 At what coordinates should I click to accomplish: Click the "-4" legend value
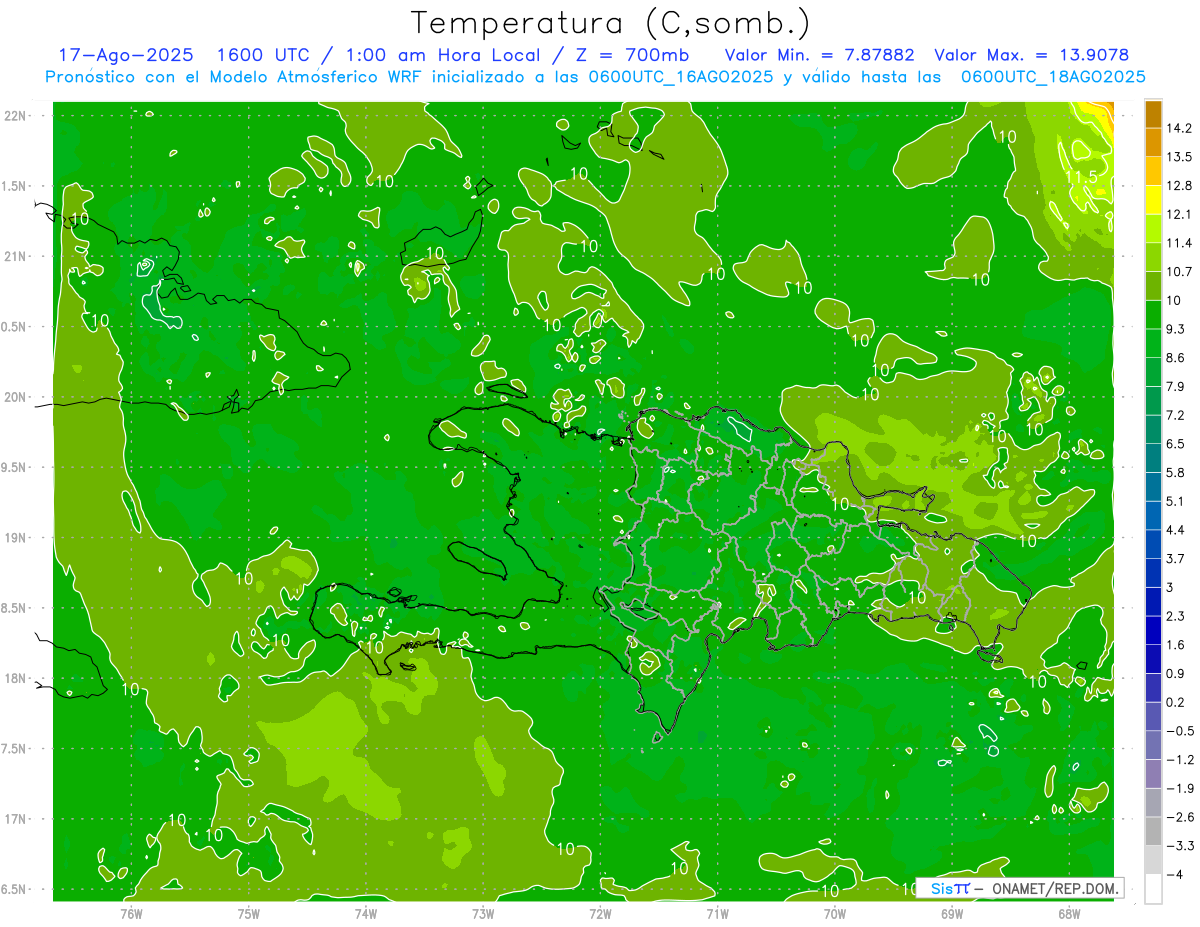click(x=1175, y=874)
